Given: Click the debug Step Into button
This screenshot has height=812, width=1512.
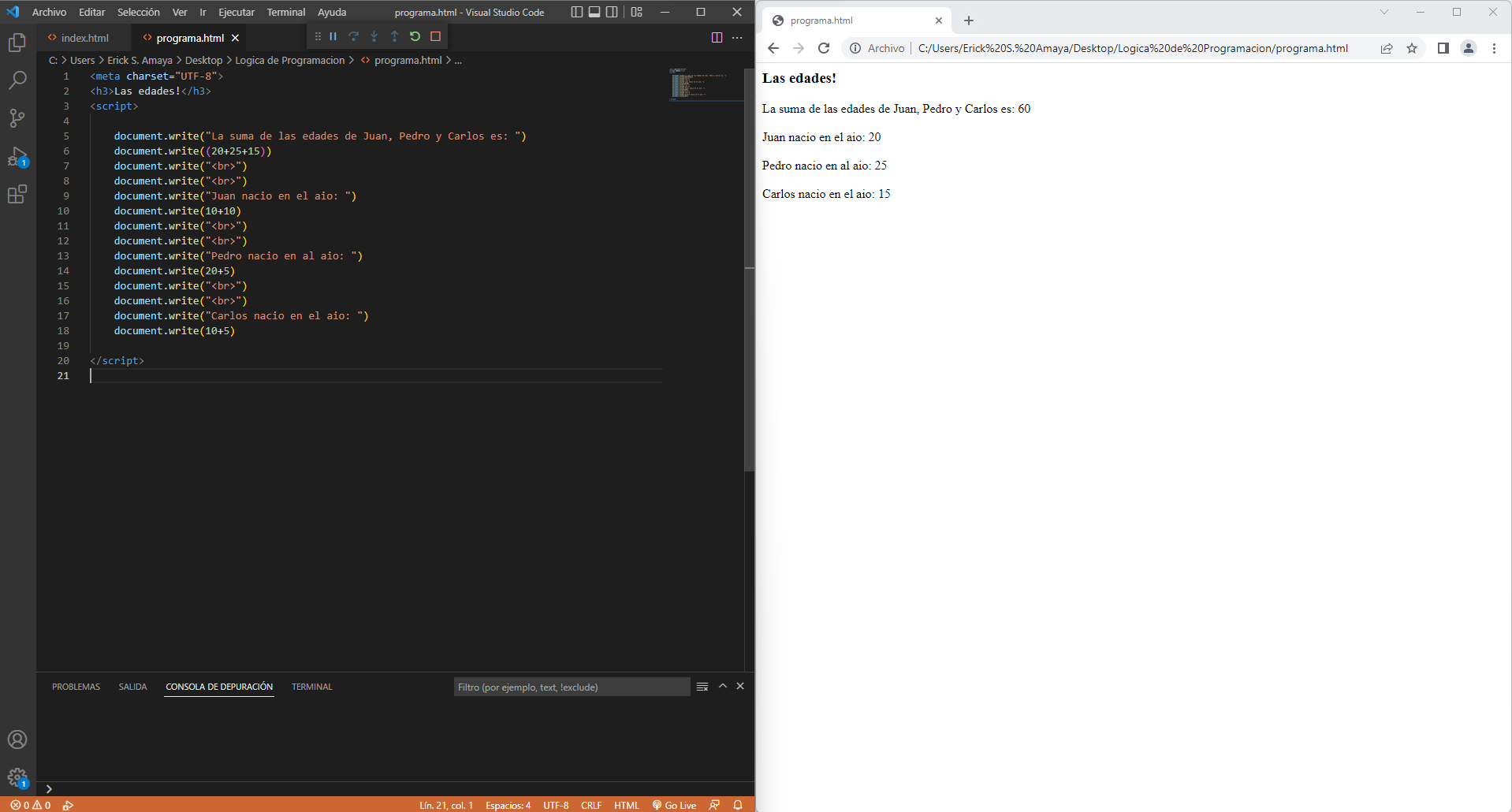Looking at the screenshot, I should (374, 36).
